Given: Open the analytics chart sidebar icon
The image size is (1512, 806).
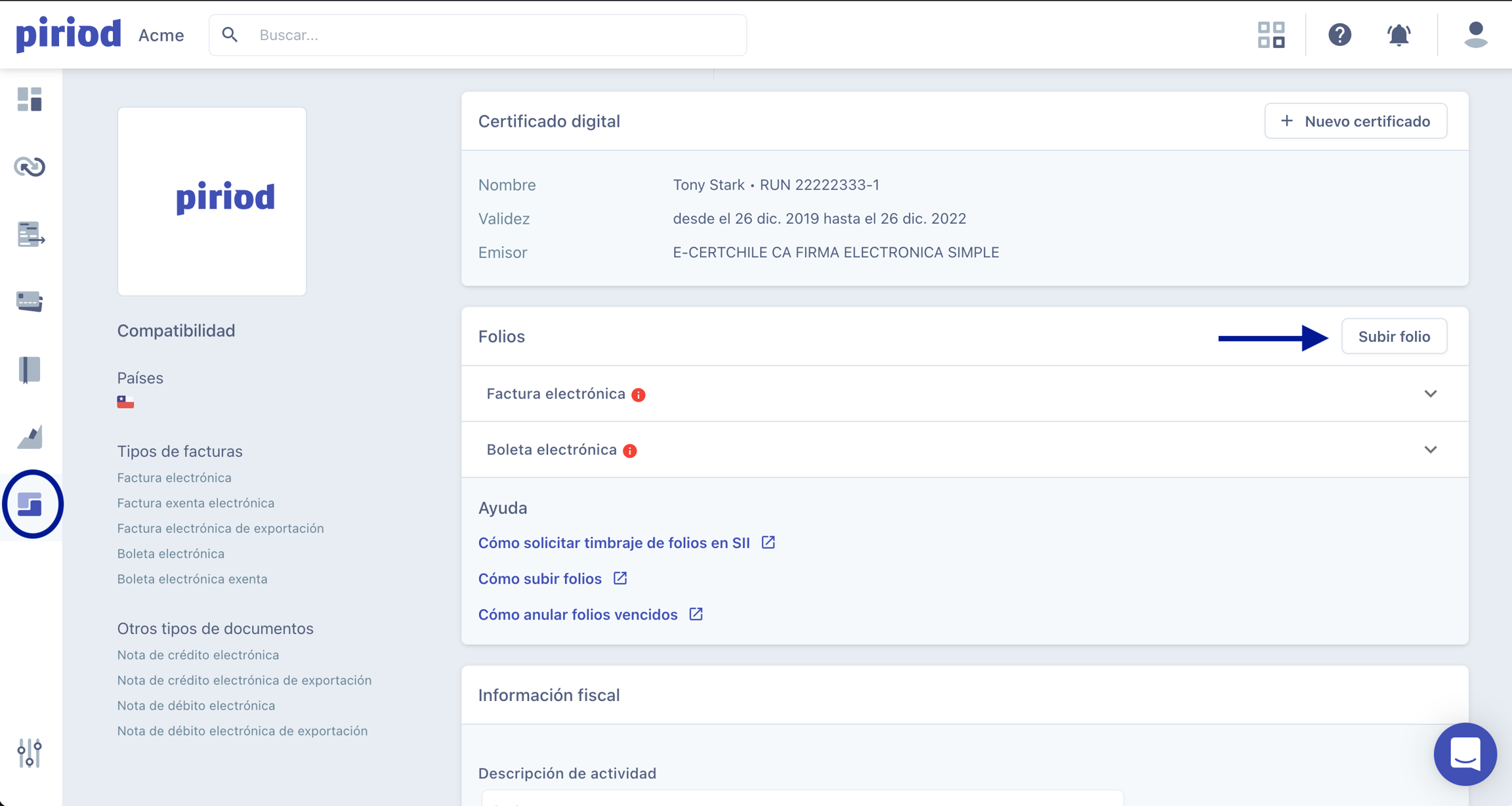Looking at the screenshot, I should [x=30, y=437].
